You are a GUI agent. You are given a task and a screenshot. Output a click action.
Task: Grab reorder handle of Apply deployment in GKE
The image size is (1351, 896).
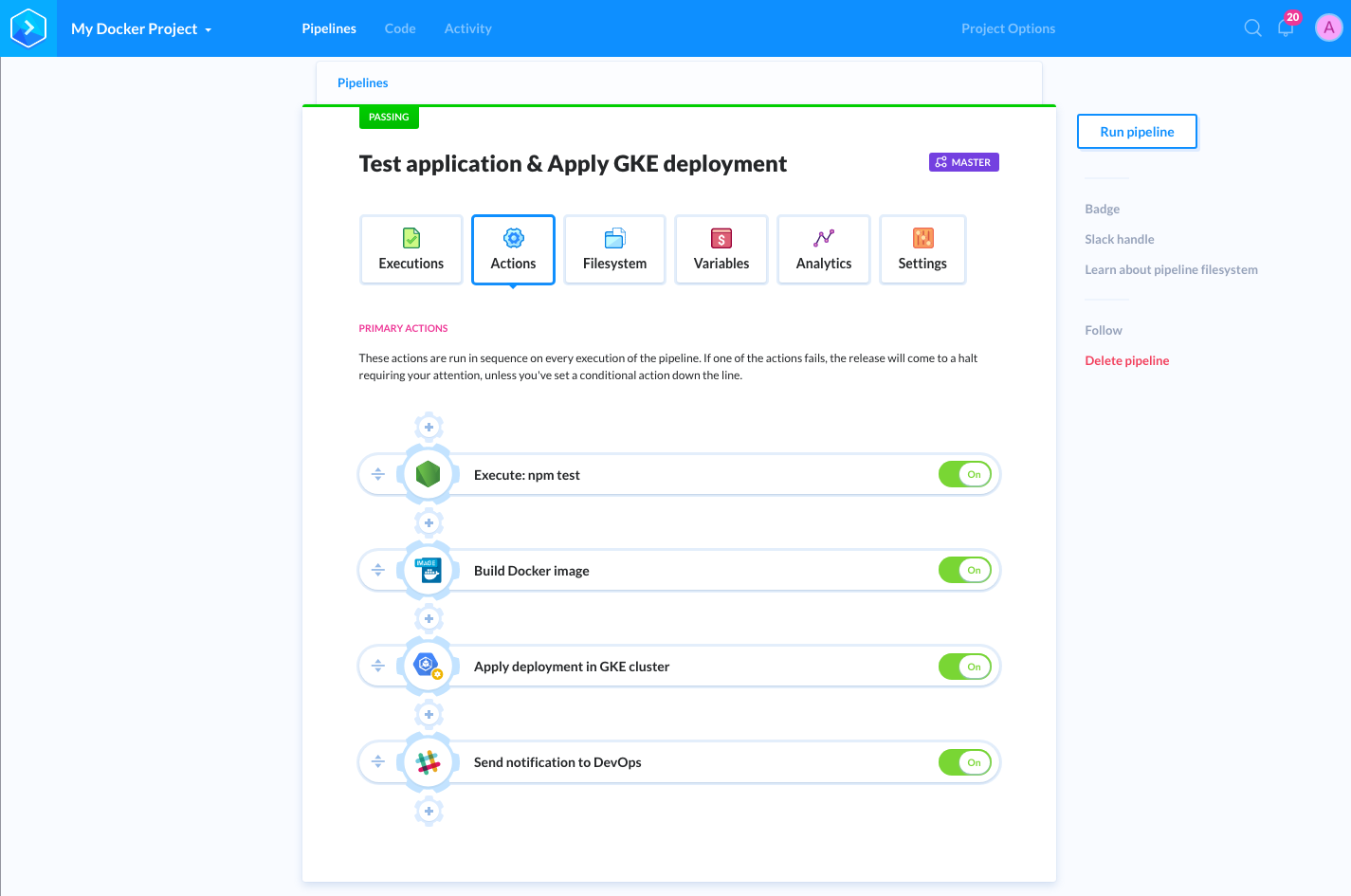(378, 666)
